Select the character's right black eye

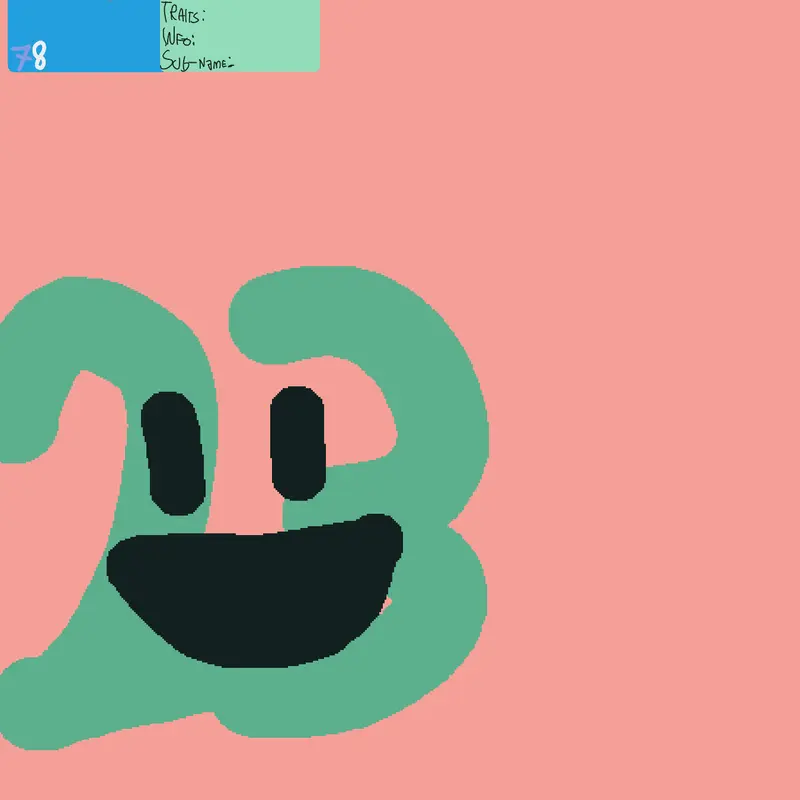(298, 443)
